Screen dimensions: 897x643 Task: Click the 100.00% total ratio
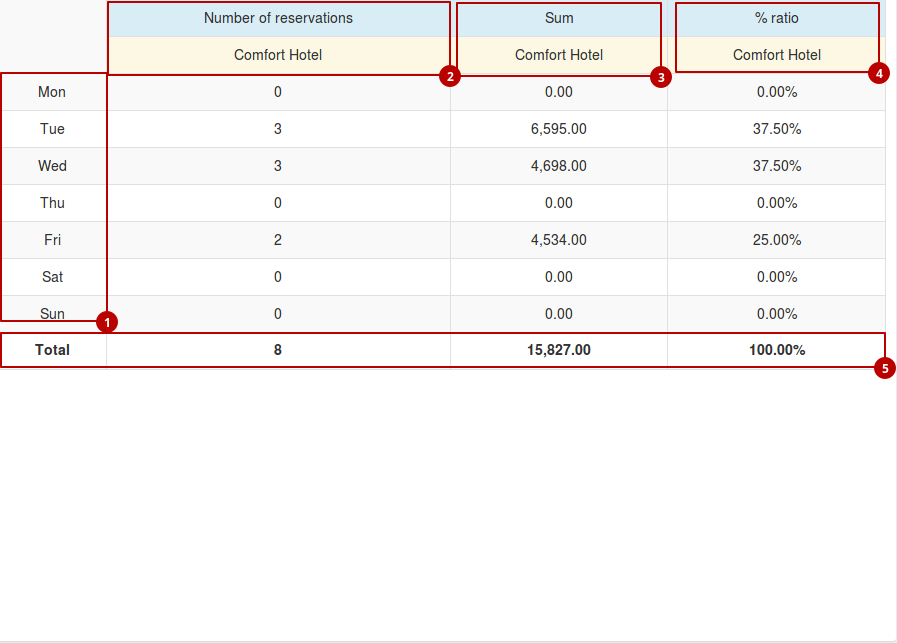click(x=777, y=350)
